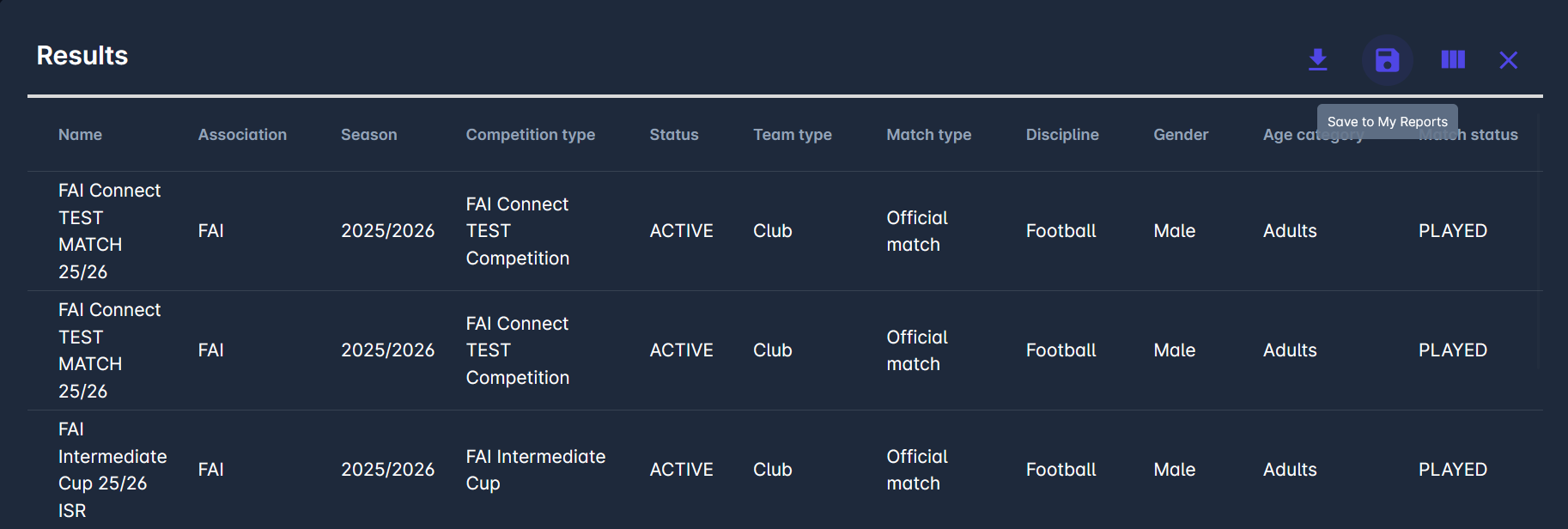
Task: Select the first FAI Connect TEST MATCH row
Action: (x=109, y=231)
